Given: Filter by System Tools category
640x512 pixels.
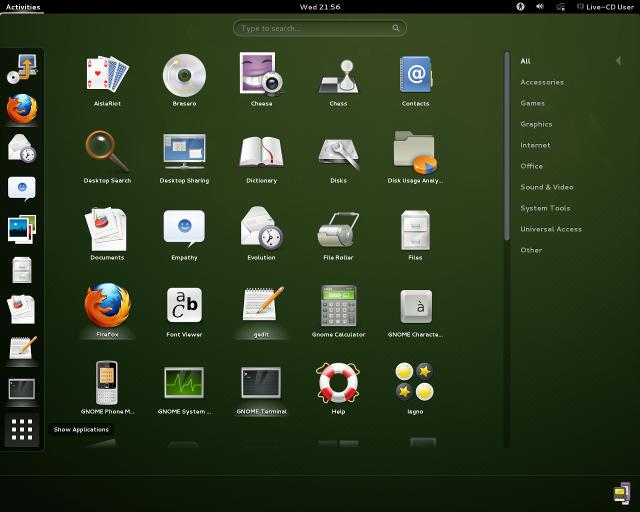Looking at the screenshot, I should tap(545, 208).
